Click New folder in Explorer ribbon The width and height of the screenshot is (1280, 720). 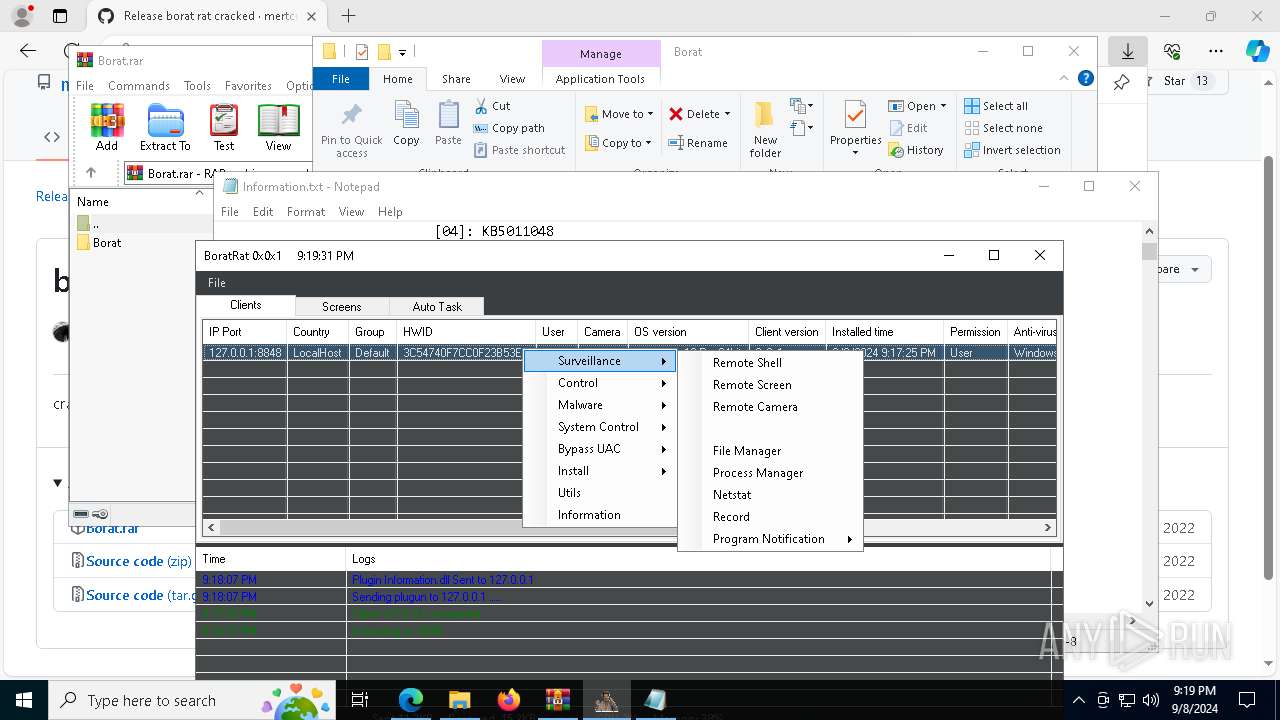point(765,130)
